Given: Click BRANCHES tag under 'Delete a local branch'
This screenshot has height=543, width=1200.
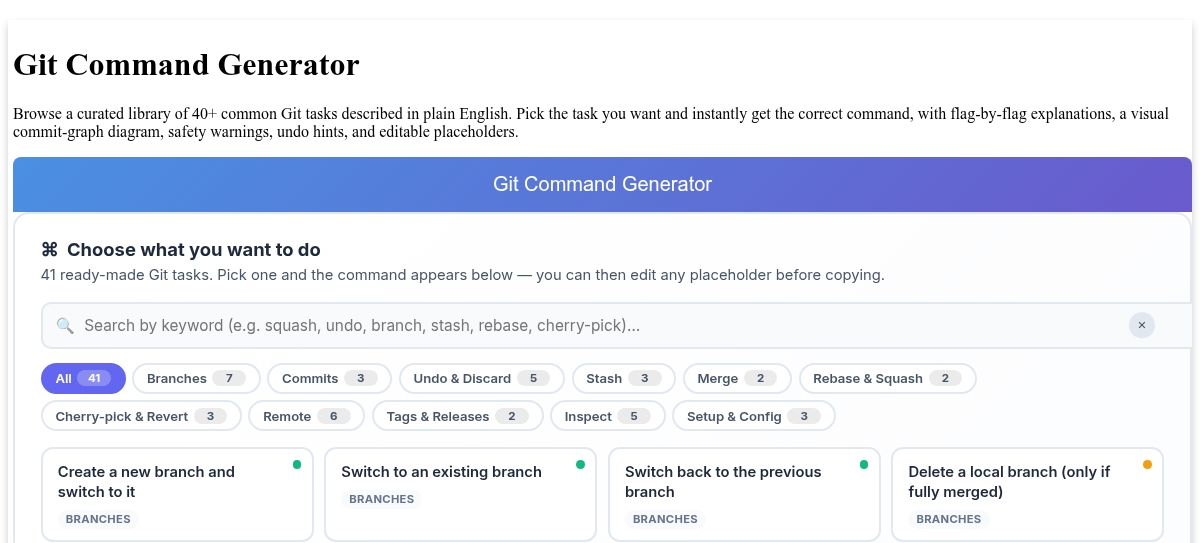Looking at the screenshot, I should pyautogui.click(x=949, y=519).
